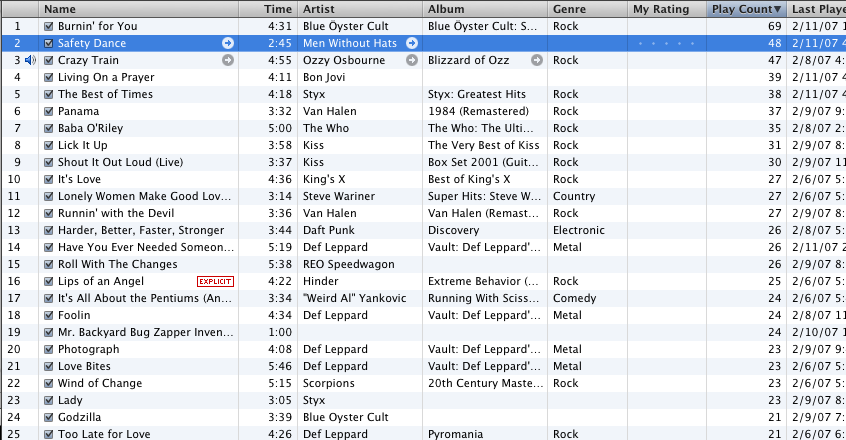
Task: Uncheck the Baba O'Riley checkbox
Action: coord(49,128)
